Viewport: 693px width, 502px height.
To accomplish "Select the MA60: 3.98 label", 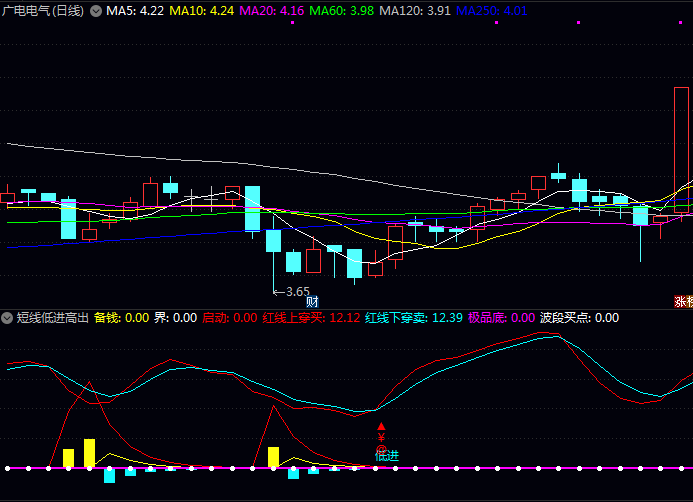I will (342, 11).
